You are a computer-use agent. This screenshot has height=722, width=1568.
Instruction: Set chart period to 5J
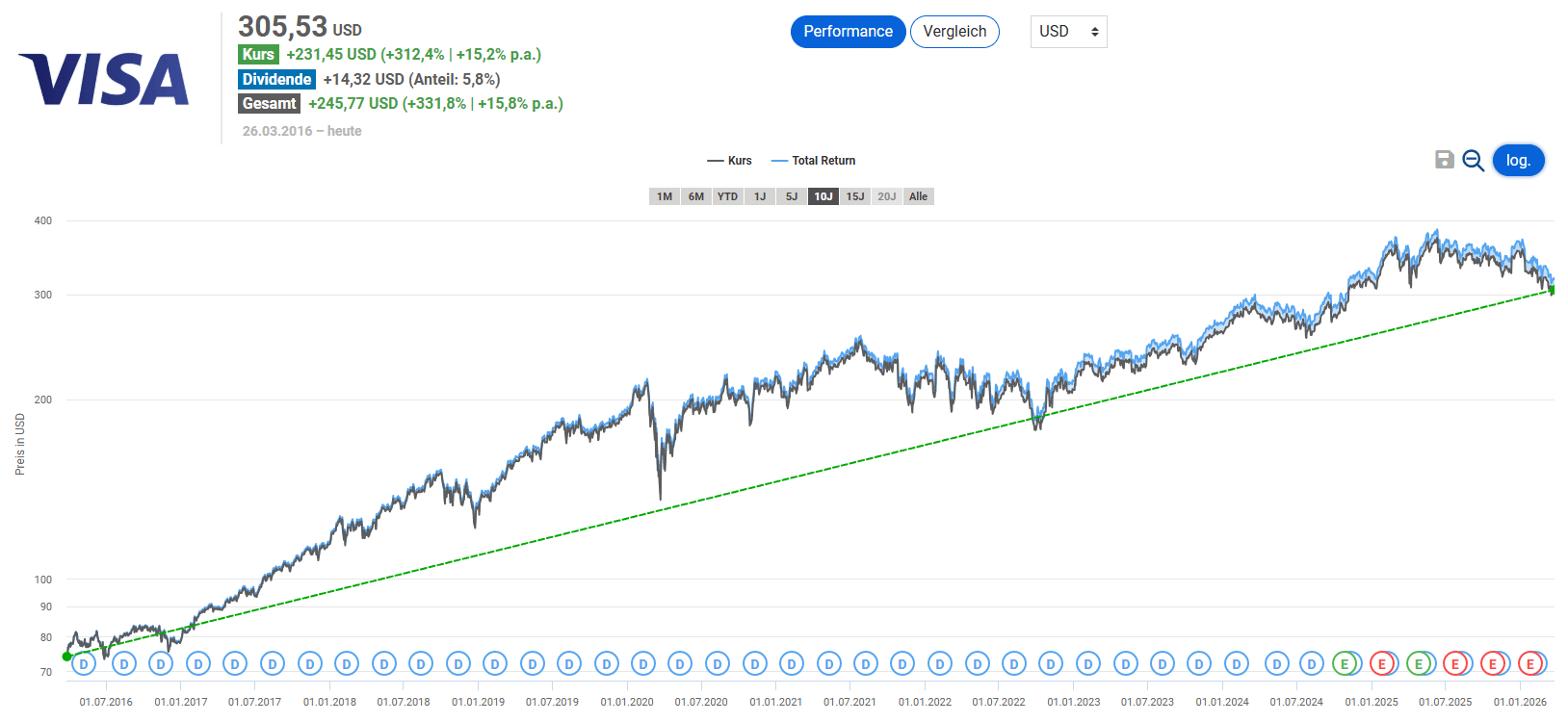[792, 196]
